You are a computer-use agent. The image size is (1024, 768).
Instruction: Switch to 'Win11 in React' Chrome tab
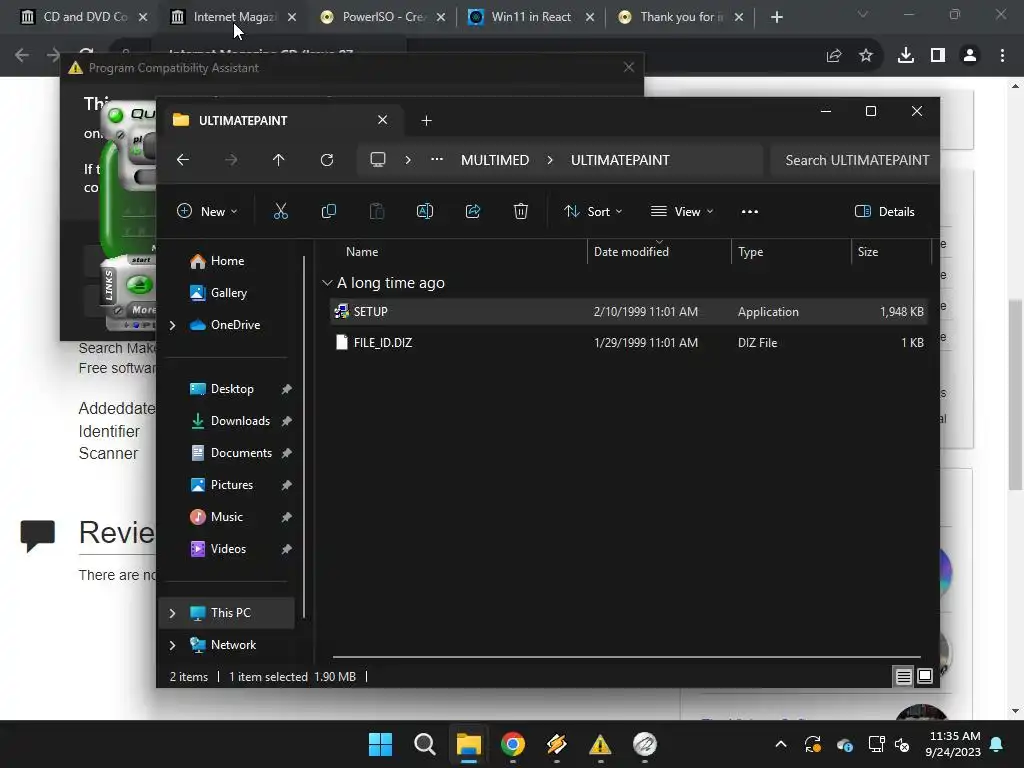coord(532,17)
